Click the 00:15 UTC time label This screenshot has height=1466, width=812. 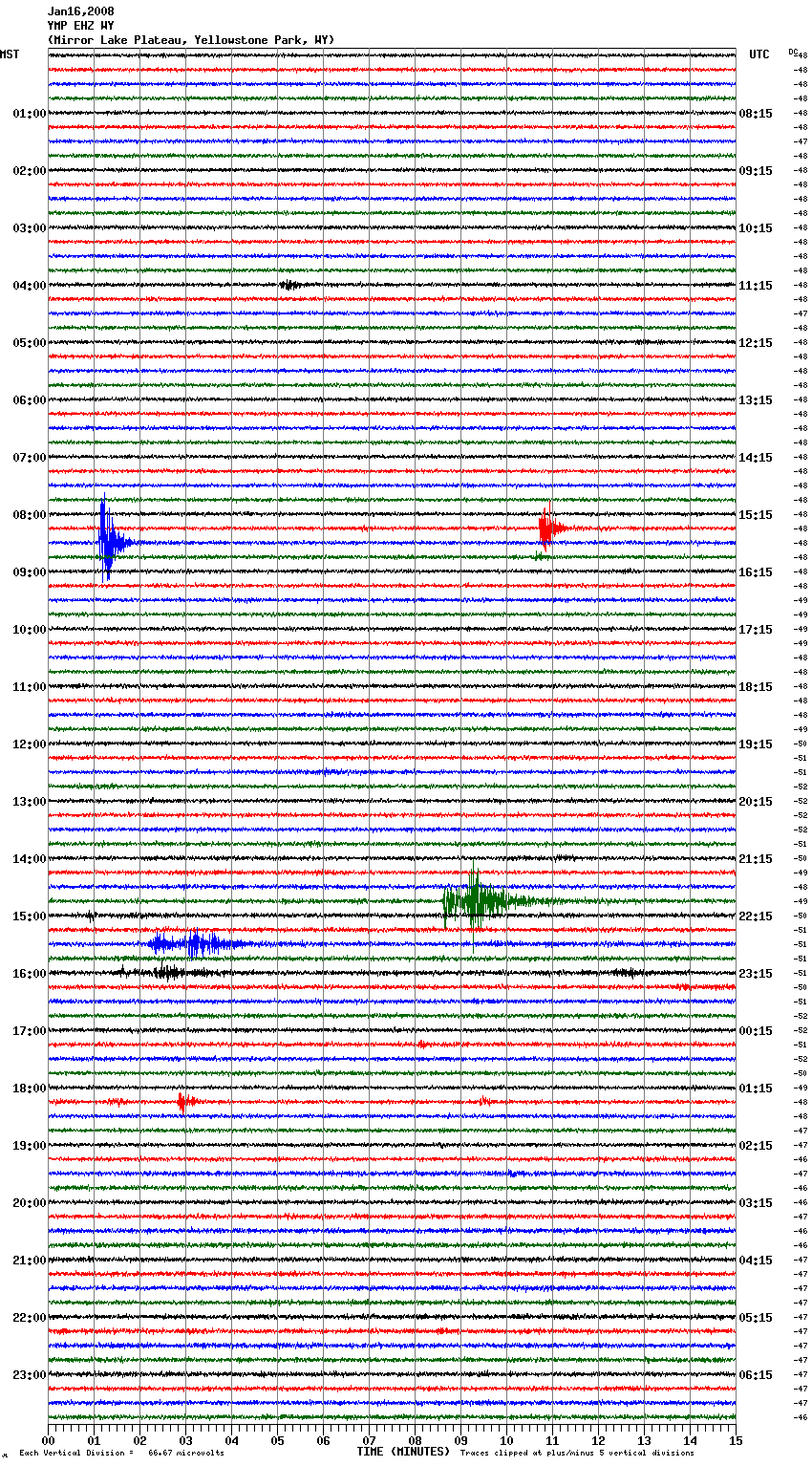[x=756, y=1031]
